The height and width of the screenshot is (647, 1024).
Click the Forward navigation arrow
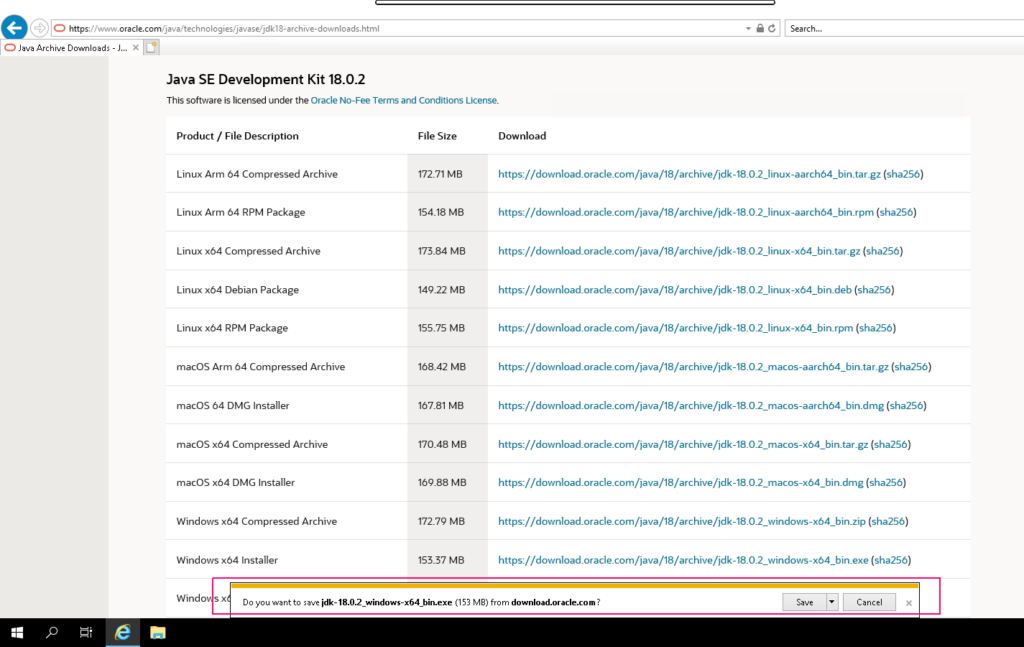(x=39, y=27)
